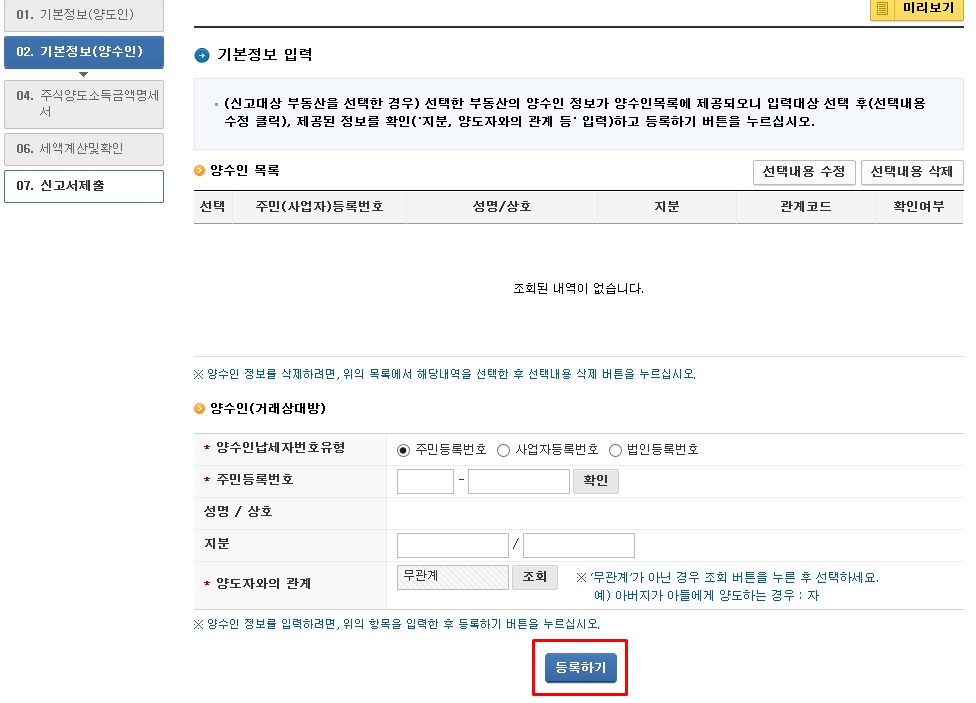Click the 미리보기 preview button

[916, 9]
